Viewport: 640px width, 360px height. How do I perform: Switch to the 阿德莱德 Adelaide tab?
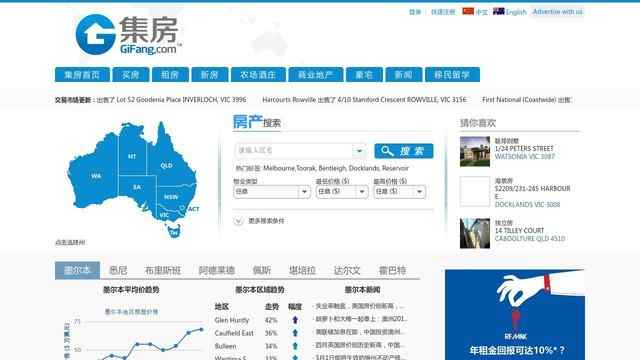(x=217, y=270)
